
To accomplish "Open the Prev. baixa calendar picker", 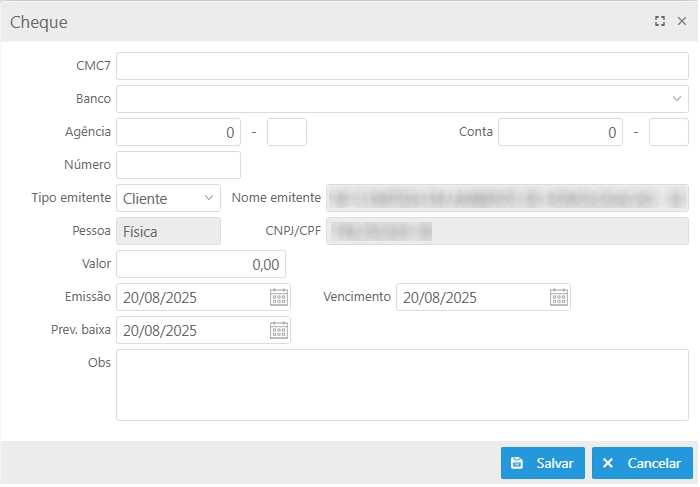I will pyautogui.click(x=279, y=330).
